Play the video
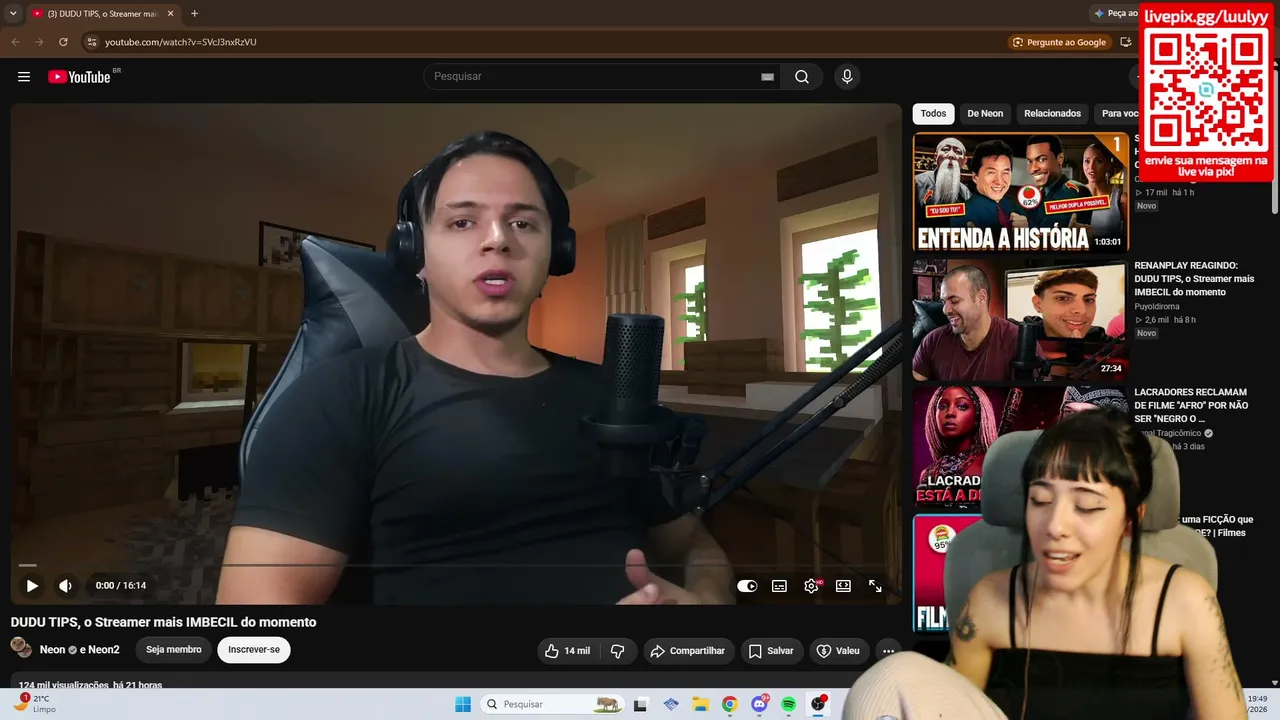Screen dimensions: 1280x720 [x=32, y=586]
